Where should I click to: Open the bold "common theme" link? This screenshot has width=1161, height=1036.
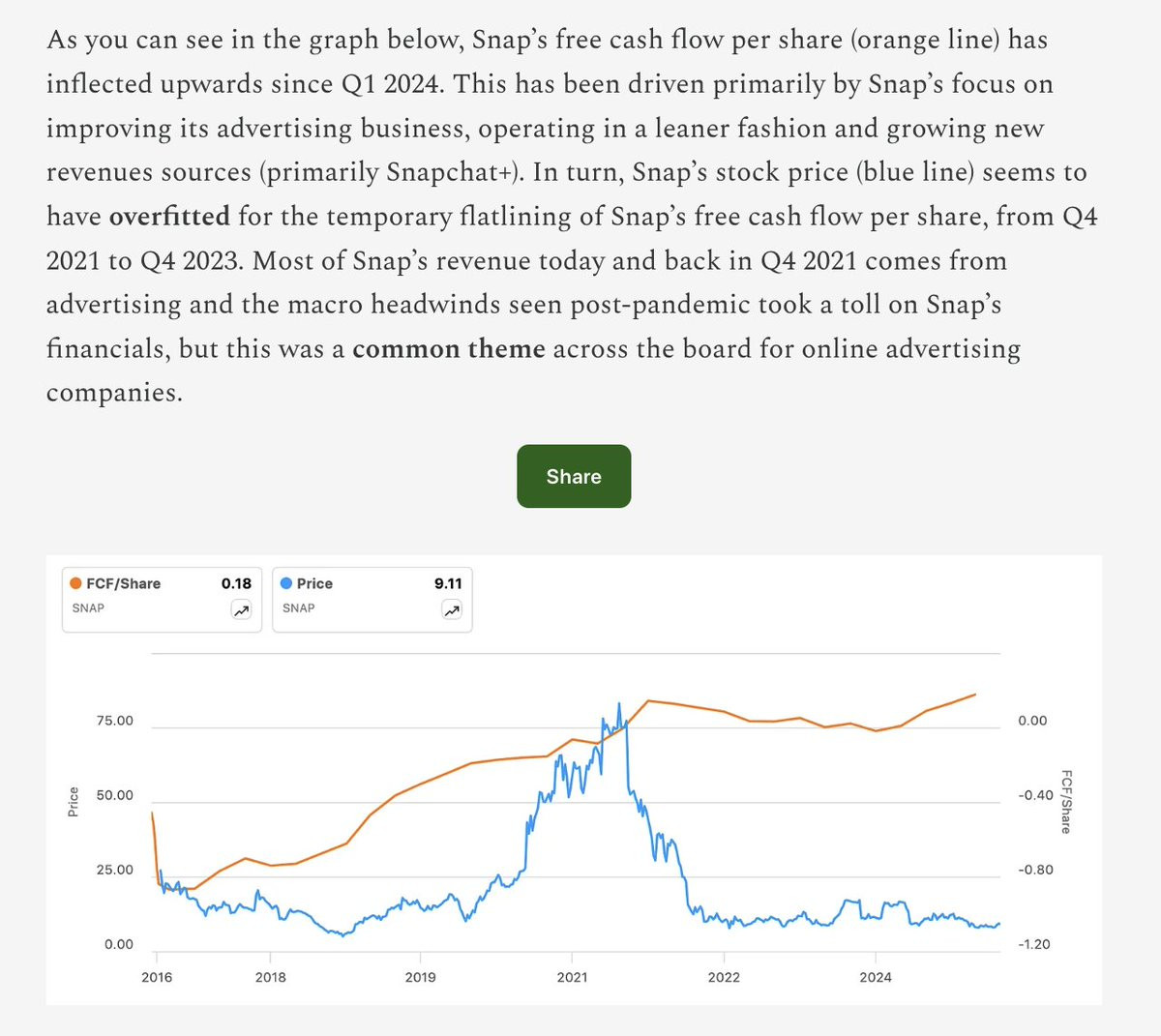coord(449,348)
